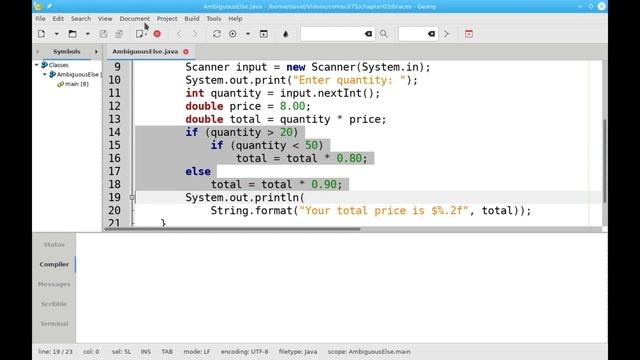
Task: Switch to the Terminal tab
Action: pyautogui.click(x=54, y=324)
